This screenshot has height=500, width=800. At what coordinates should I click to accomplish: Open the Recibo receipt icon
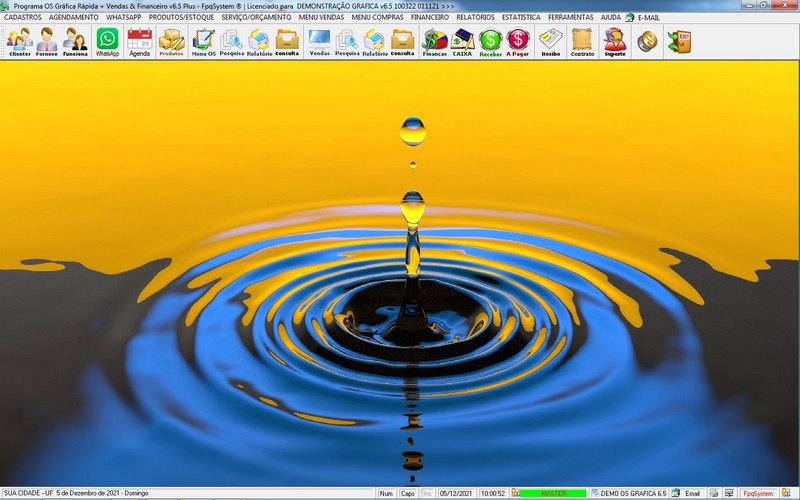551,42
